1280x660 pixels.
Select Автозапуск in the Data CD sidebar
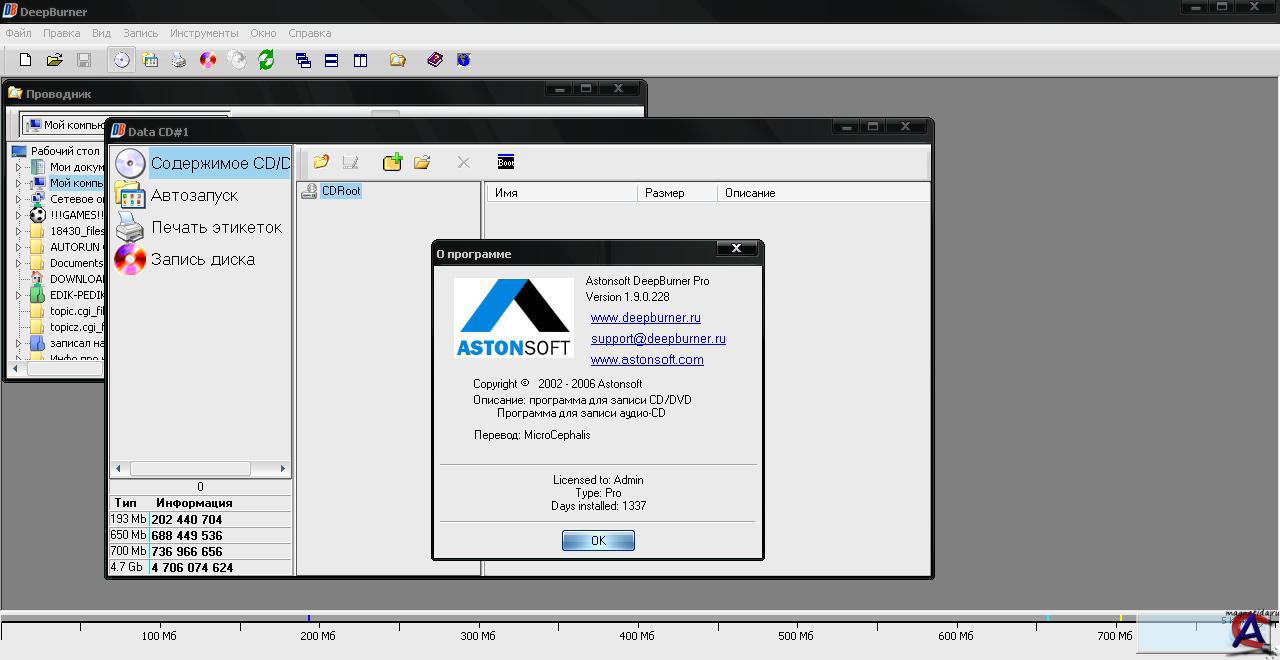(193, 195)
